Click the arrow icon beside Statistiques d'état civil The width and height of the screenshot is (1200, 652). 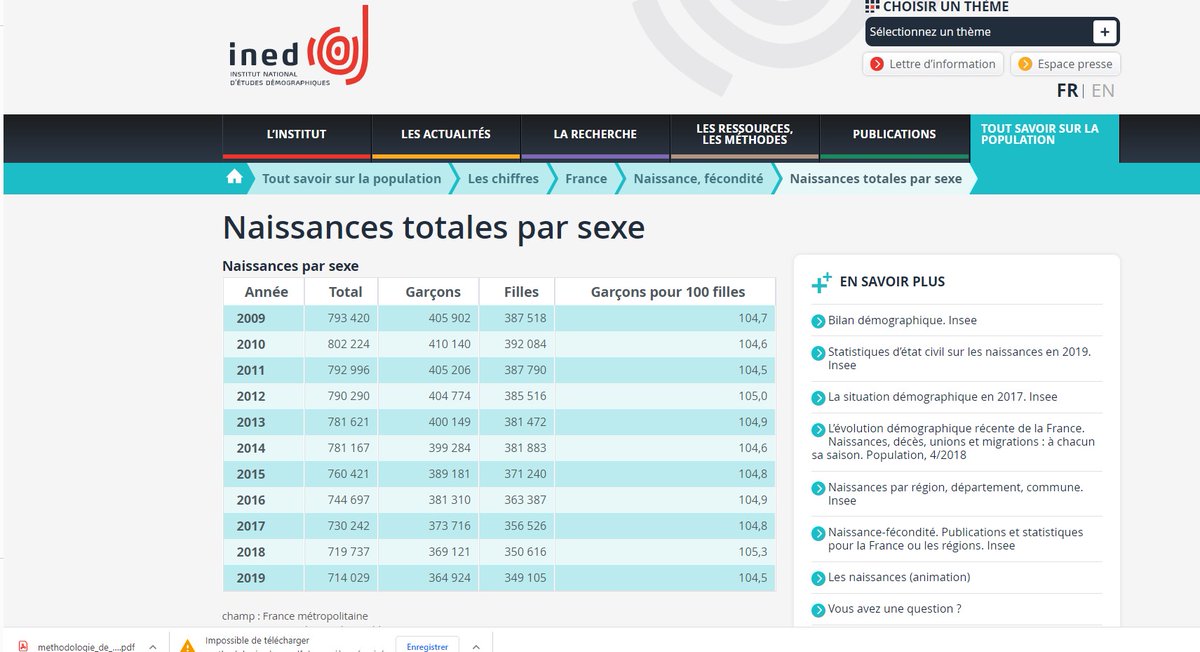pos(819,353)
